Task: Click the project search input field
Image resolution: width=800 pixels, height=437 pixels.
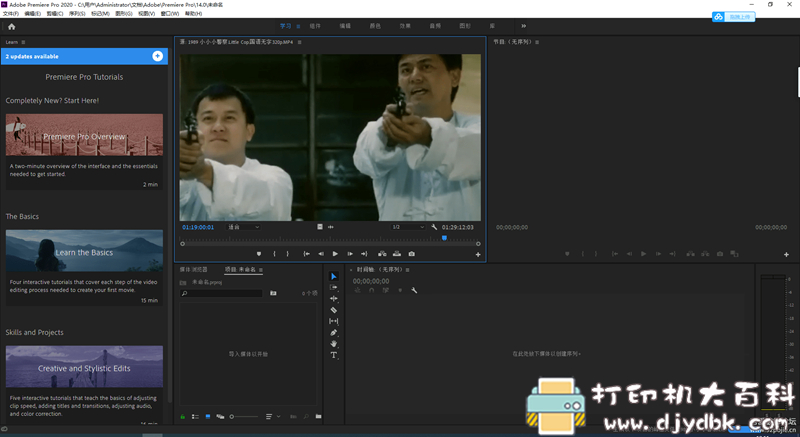Action: [221, 293]
